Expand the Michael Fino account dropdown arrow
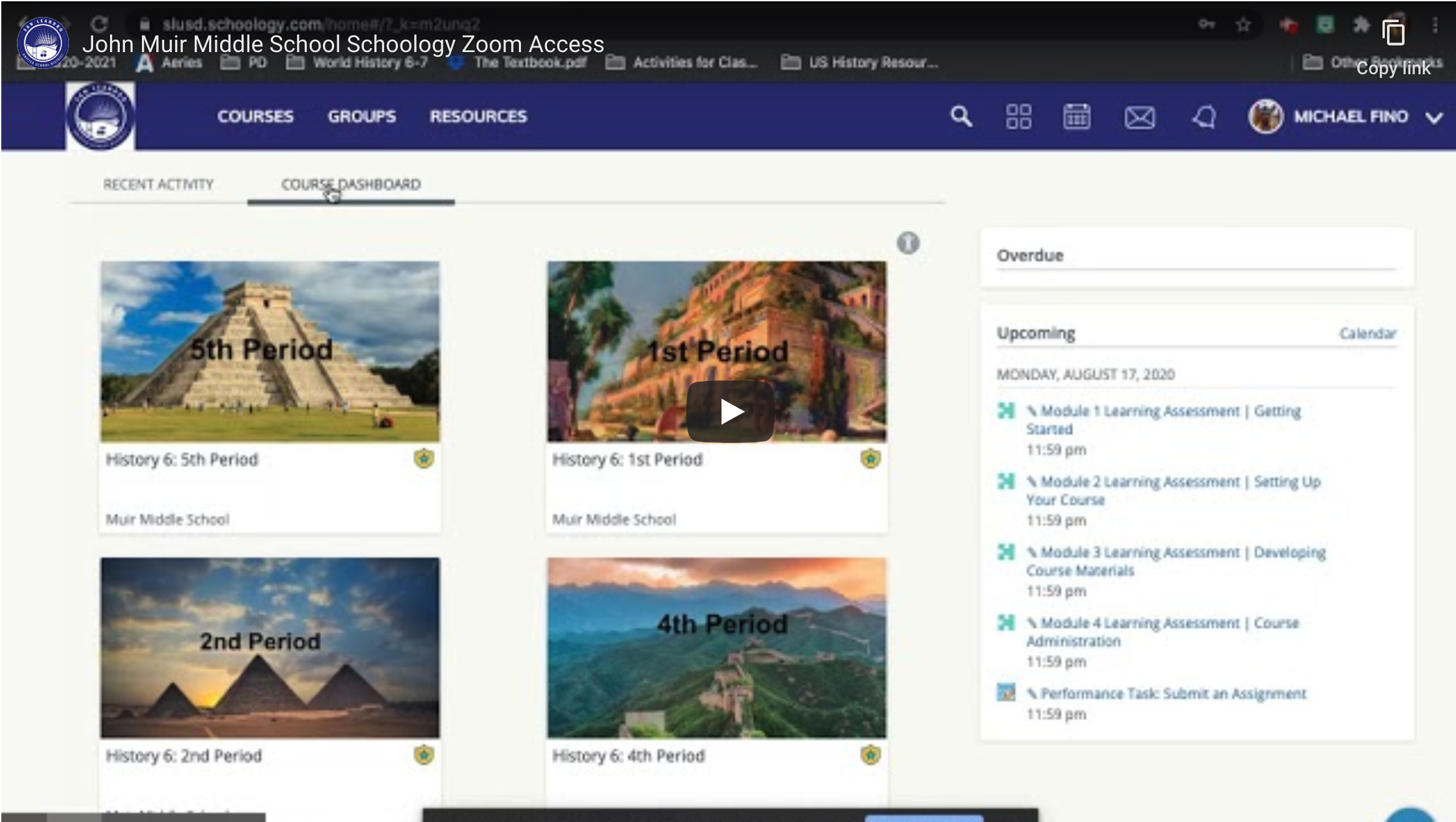Image resolution: width=1456 pixels, height=822 pixels. (1434, 117)
